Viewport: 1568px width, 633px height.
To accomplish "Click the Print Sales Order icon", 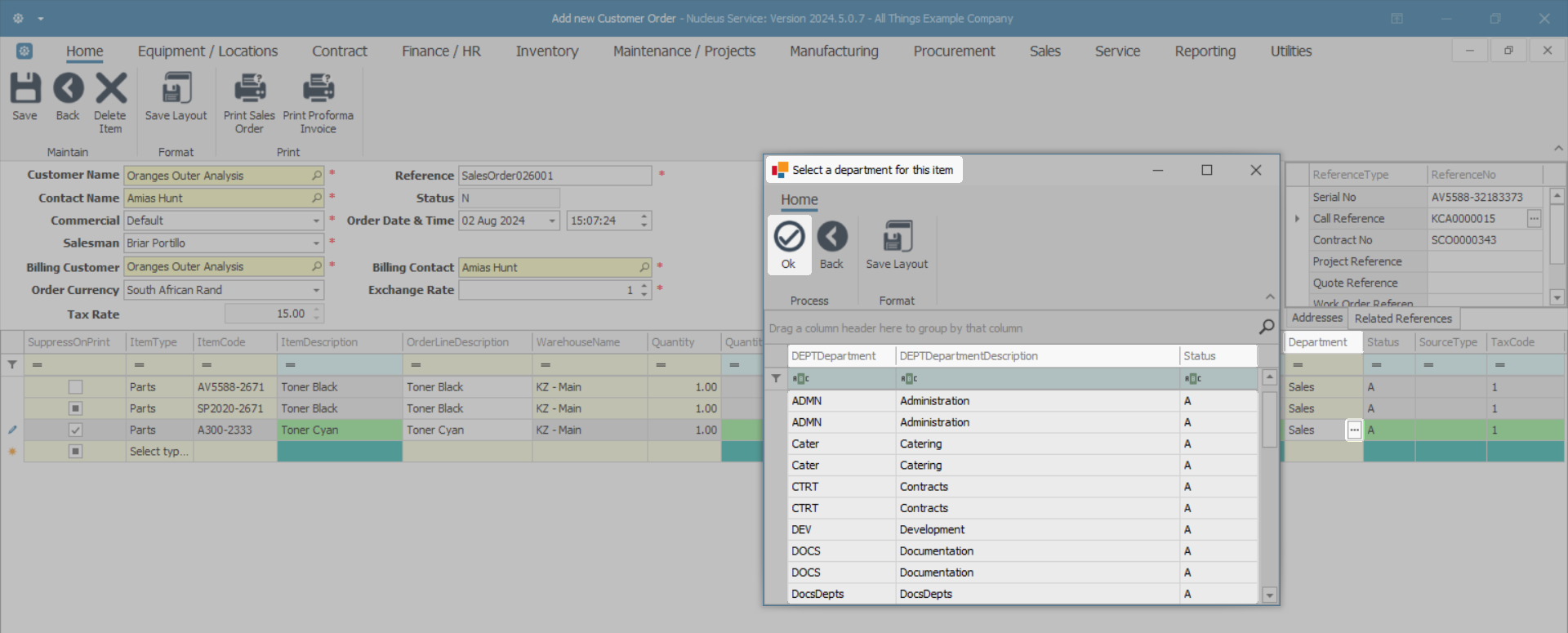I will [x=249, y=88].
